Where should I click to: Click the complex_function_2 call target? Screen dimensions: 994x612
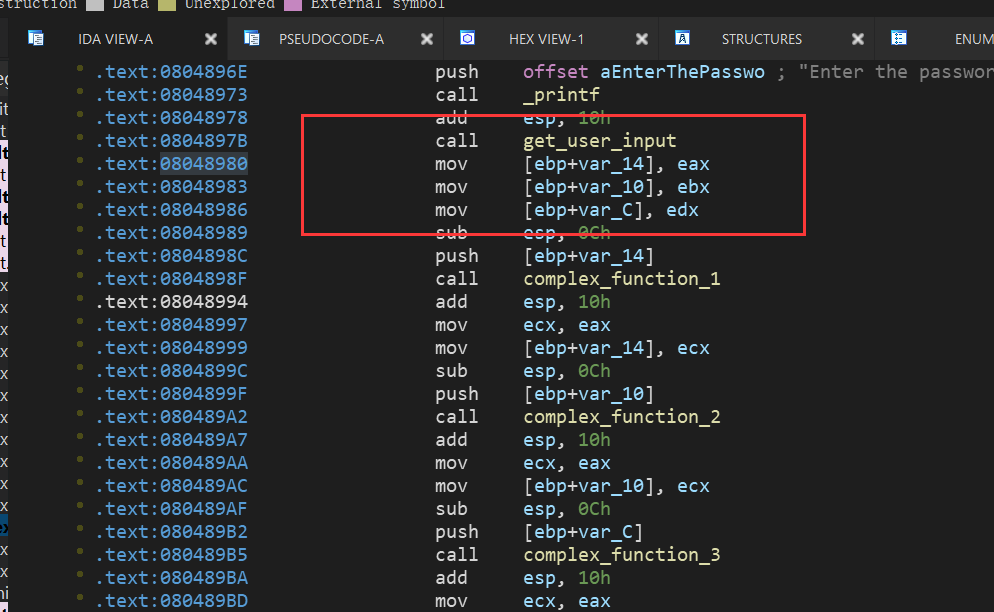click(622, 417)
